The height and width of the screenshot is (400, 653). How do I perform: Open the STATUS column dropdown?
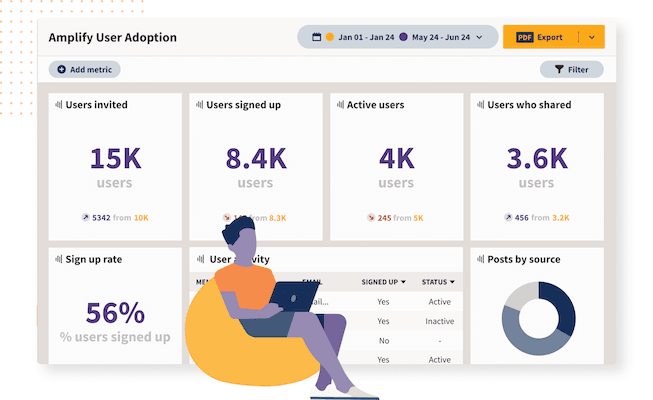452,283
